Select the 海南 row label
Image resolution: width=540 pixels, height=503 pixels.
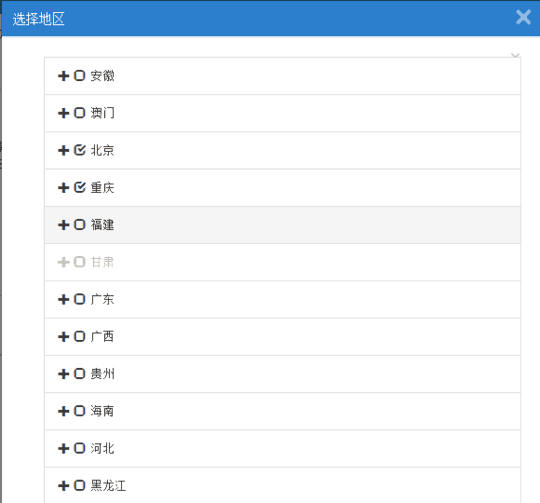tap(102, 411)
